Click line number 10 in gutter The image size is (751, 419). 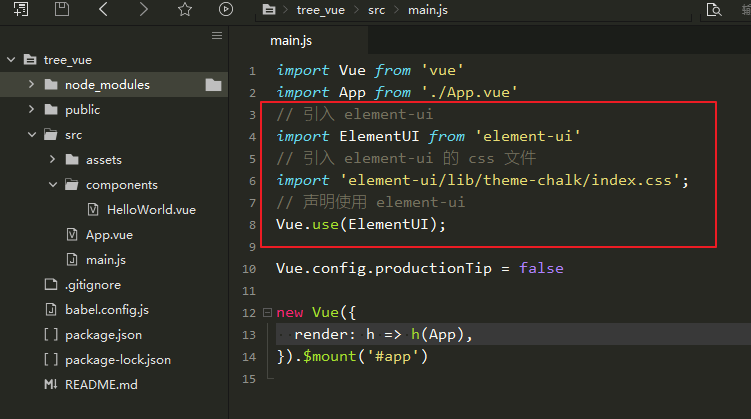[249, 269]
